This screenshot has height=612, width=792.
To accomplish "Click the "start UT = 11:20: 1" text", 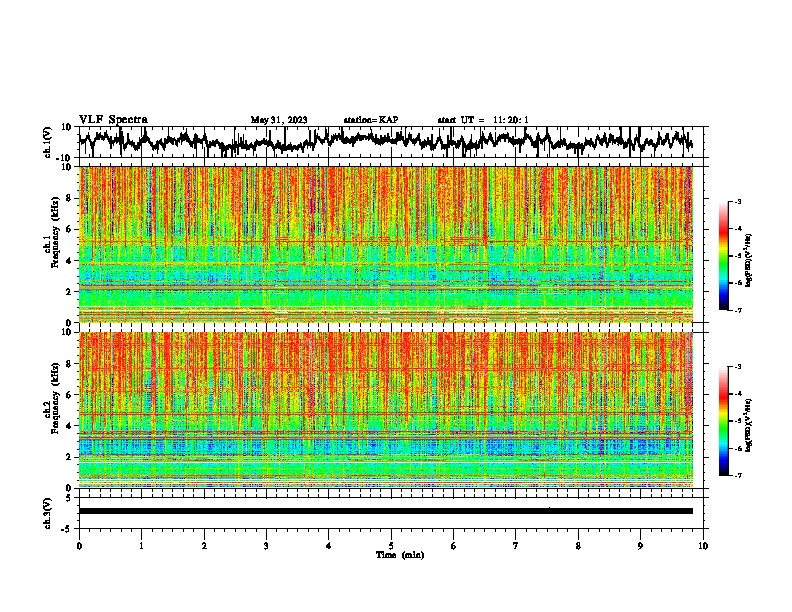I will (483, 120).
